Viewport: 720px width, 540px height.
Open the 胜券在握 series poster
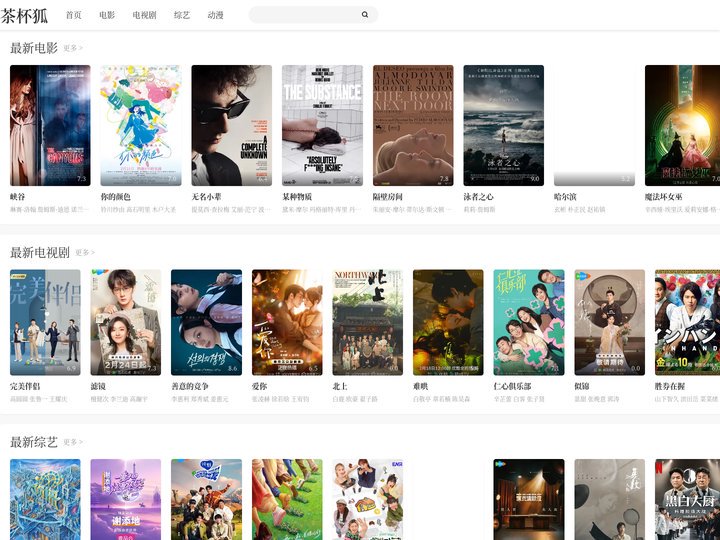pyautogui.click(x=687, y=322)
